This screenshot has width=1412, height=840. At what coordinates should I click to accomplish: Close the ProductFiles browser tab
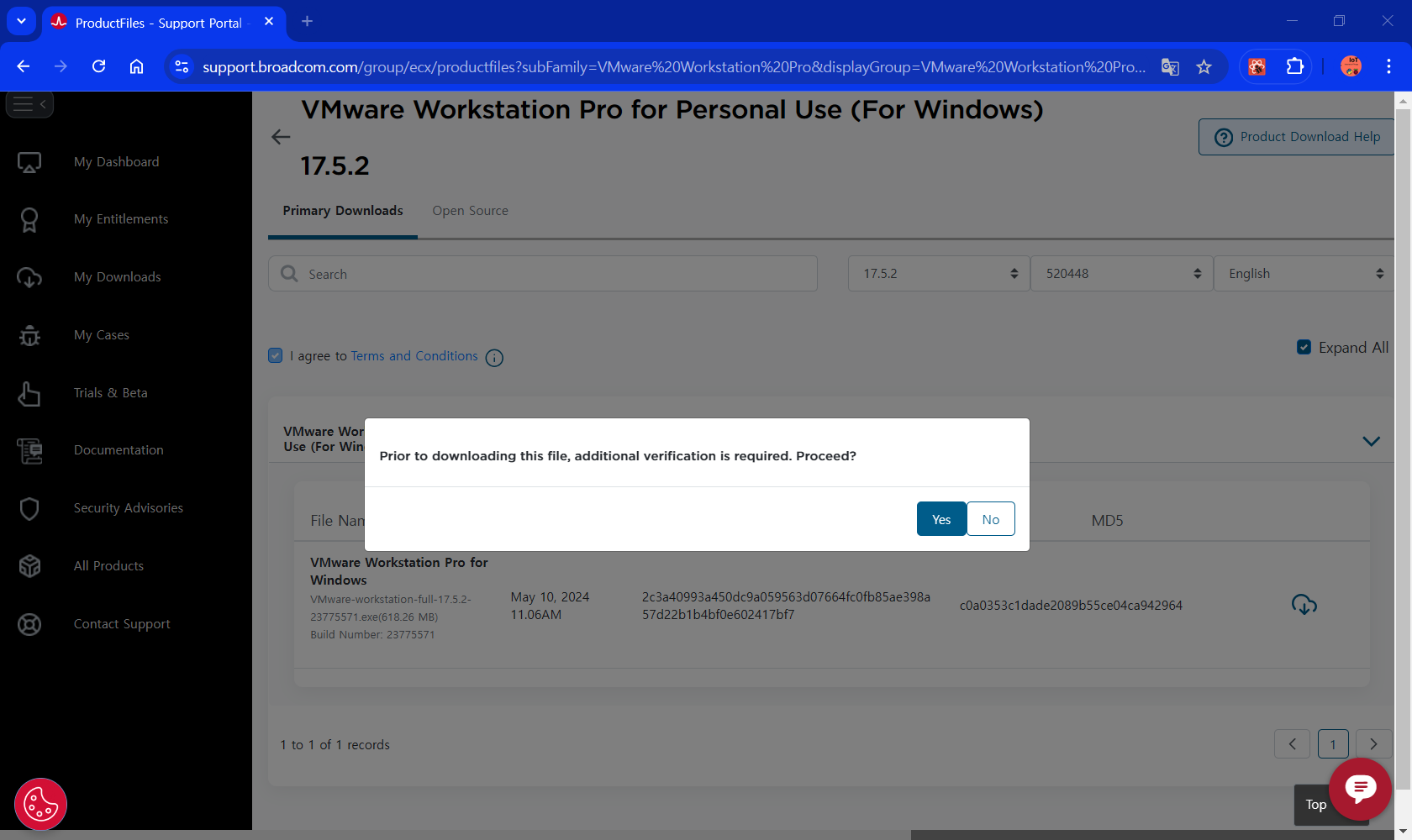[269, 22]
